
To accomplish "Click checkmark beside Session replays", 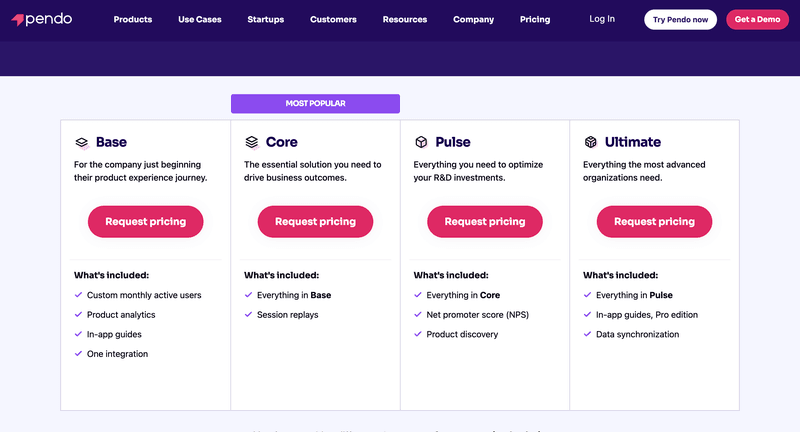I will (248, 314).
